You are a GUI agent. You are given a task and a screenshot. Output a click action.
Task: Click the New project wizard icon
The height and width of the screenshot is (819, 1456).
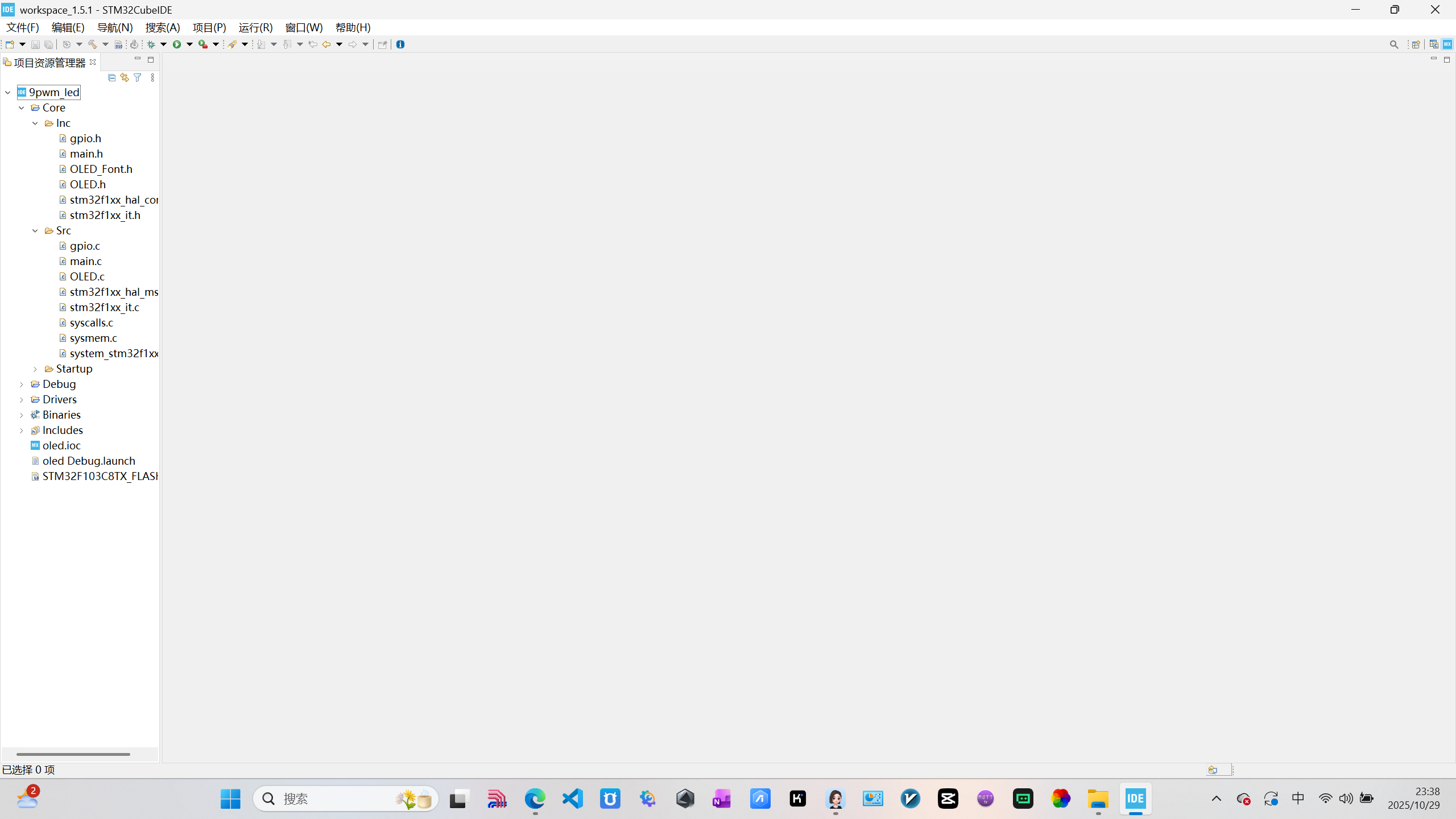10,44
